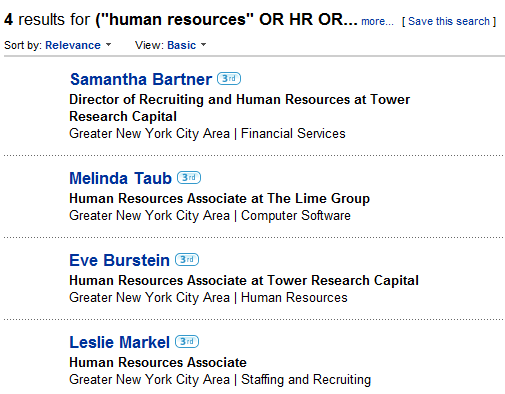Click the arrow next to Relevance
This screenshot has width=505, height=394.
(x=108, y=44)
